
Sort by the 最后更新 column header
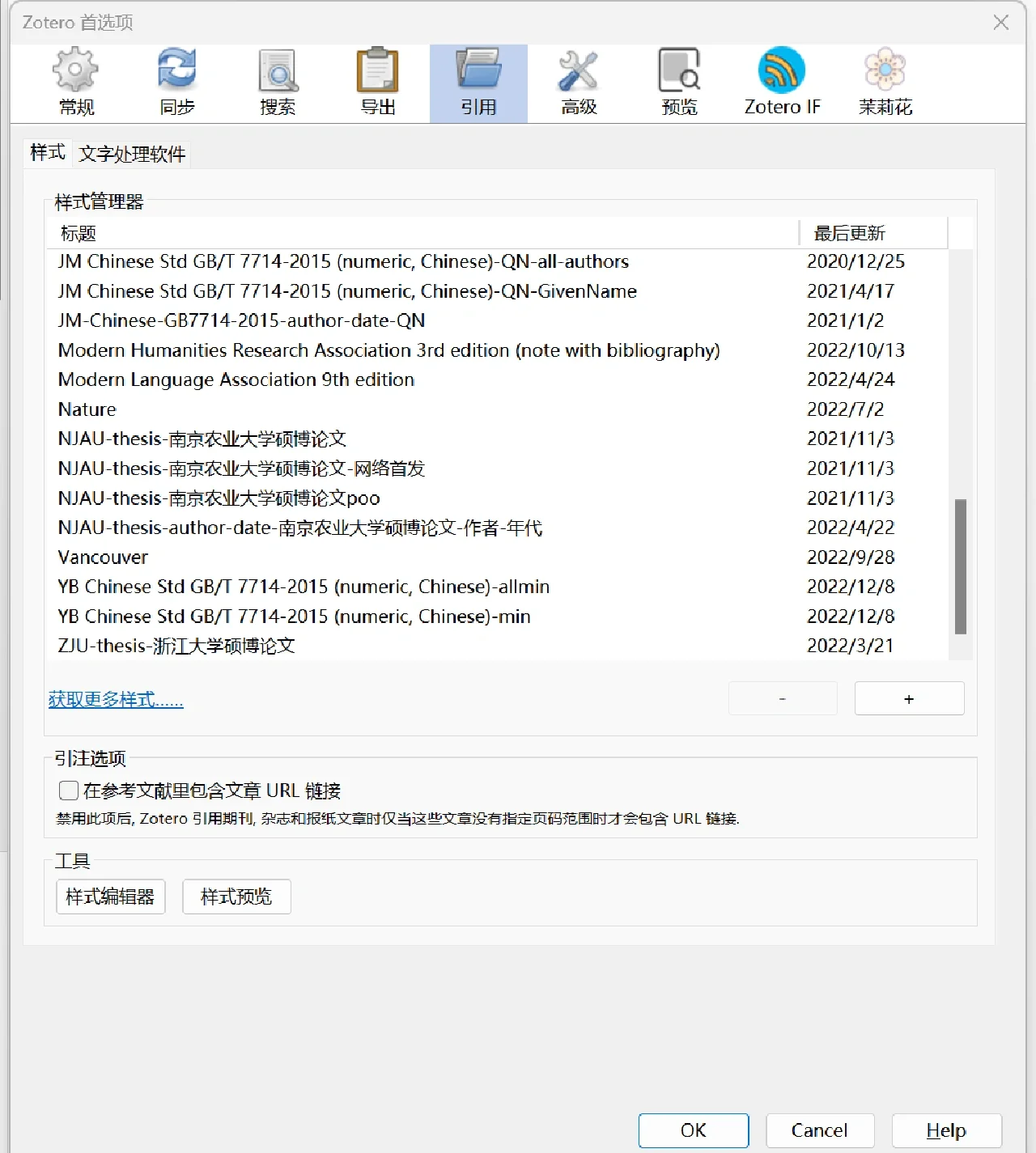(x=873, y=233)
